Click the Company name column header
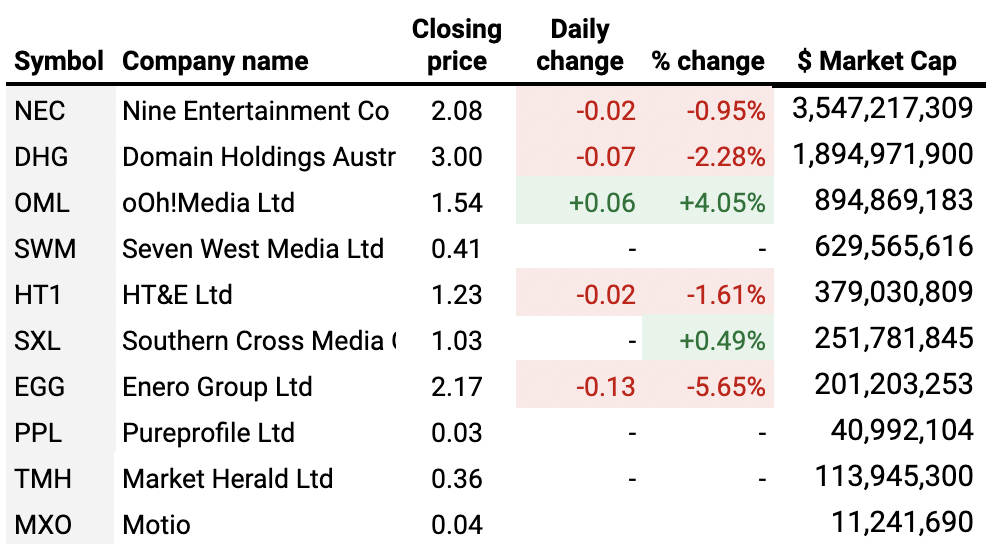The image size is (986, 544). coord(213,62)
